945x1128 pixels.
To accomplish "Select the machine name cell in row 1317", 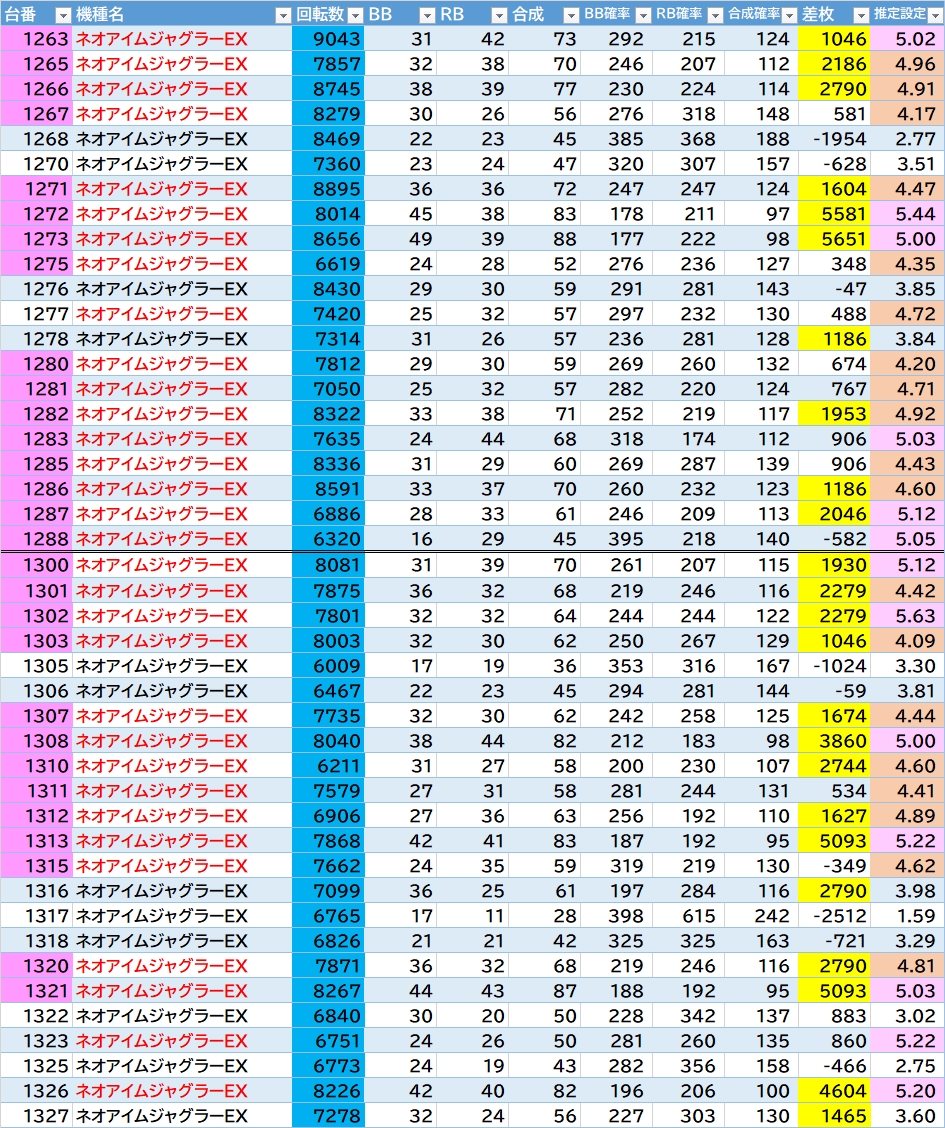I will pos(182,916).
